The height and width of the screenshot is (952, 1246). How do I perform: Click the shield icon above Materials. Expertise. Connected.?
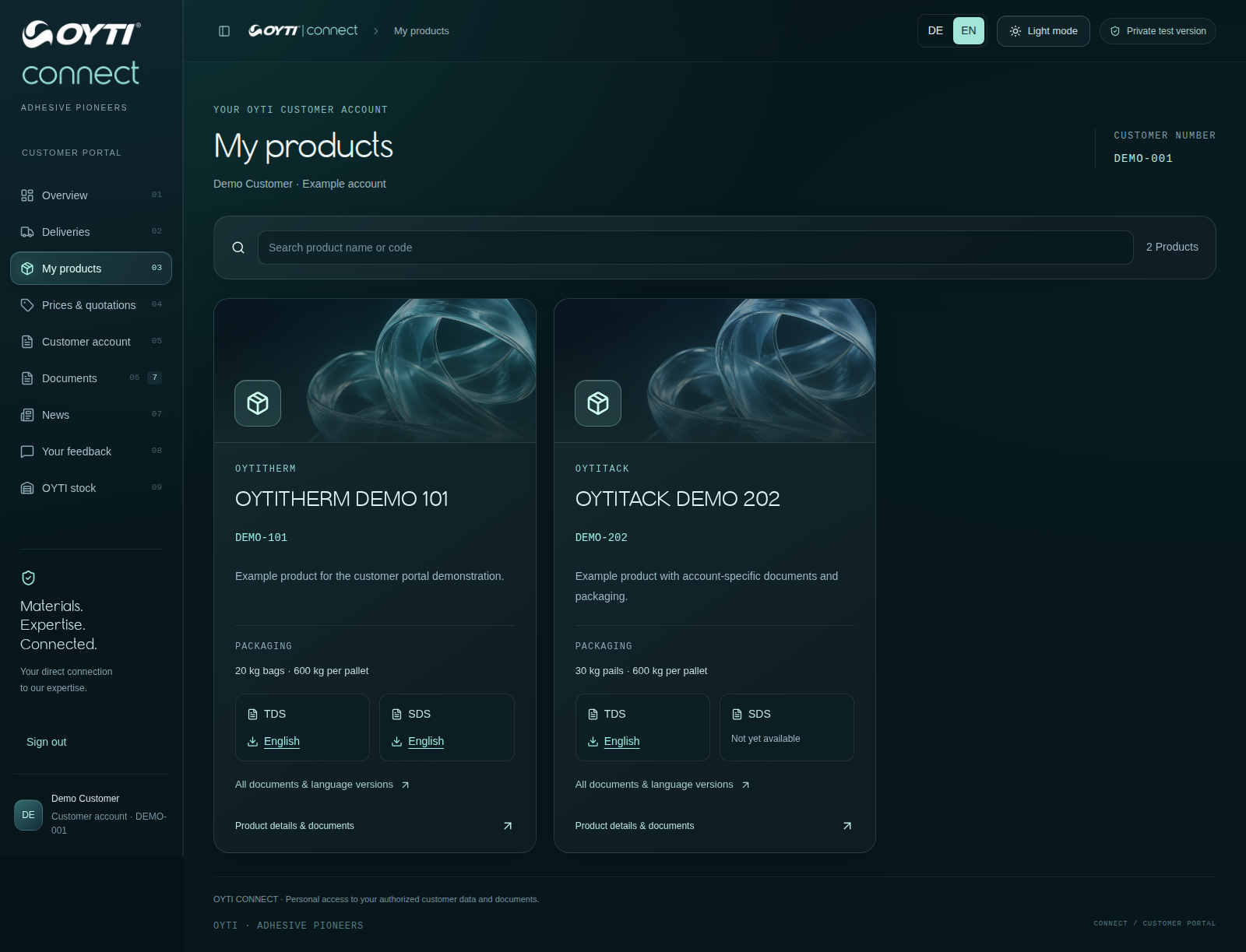coord(28,578)
